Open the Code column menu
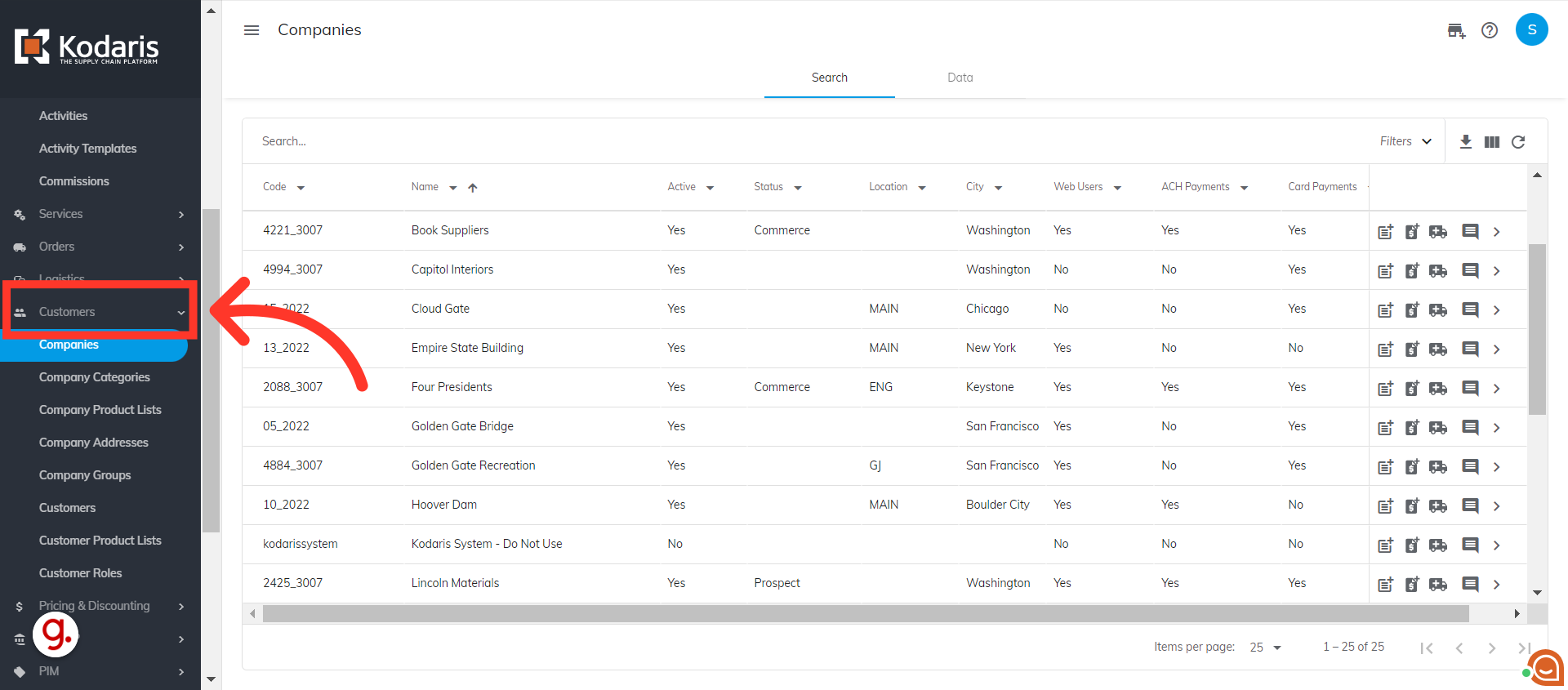This screenshot has width=1568, height=690. tap(301, 188)
